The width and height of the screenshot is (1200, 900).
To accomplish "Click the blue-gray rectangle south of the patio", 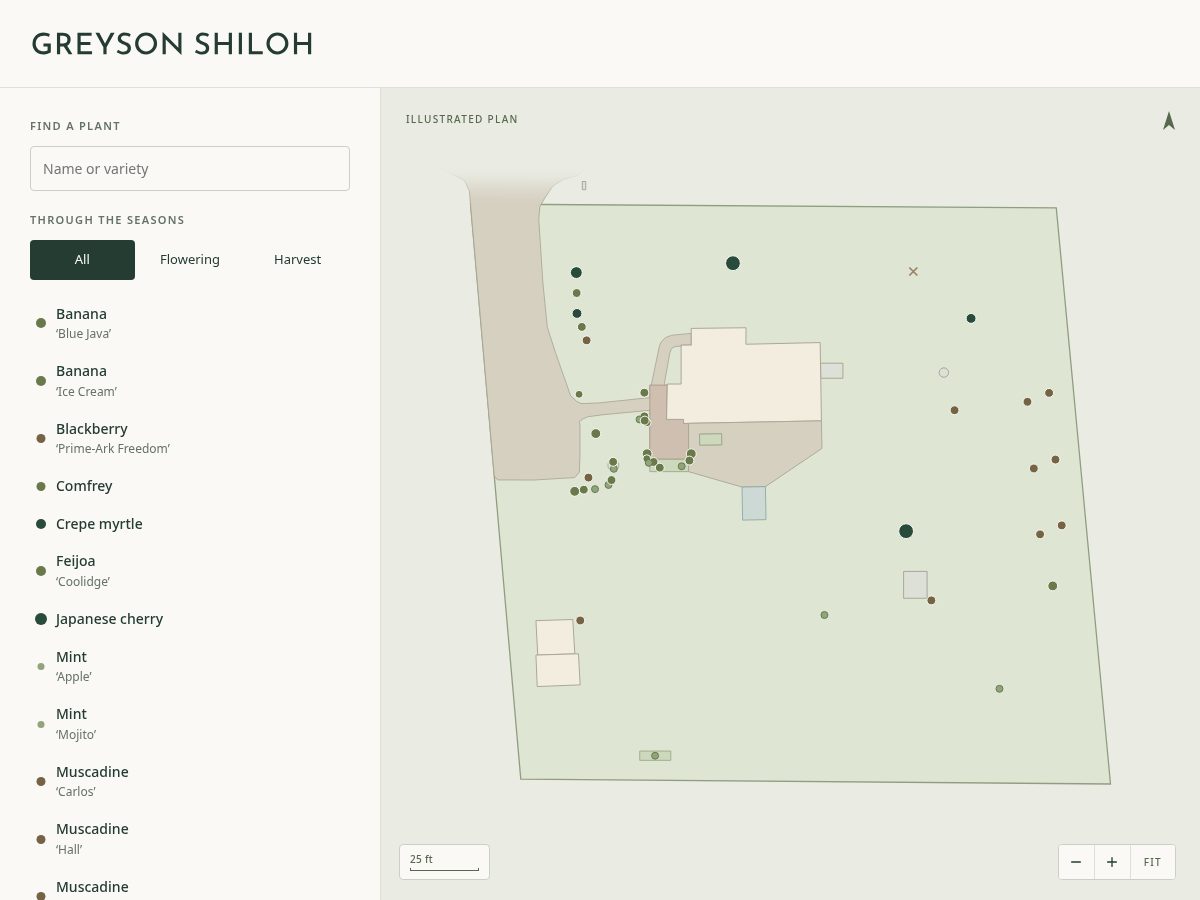I will (754, 503).
